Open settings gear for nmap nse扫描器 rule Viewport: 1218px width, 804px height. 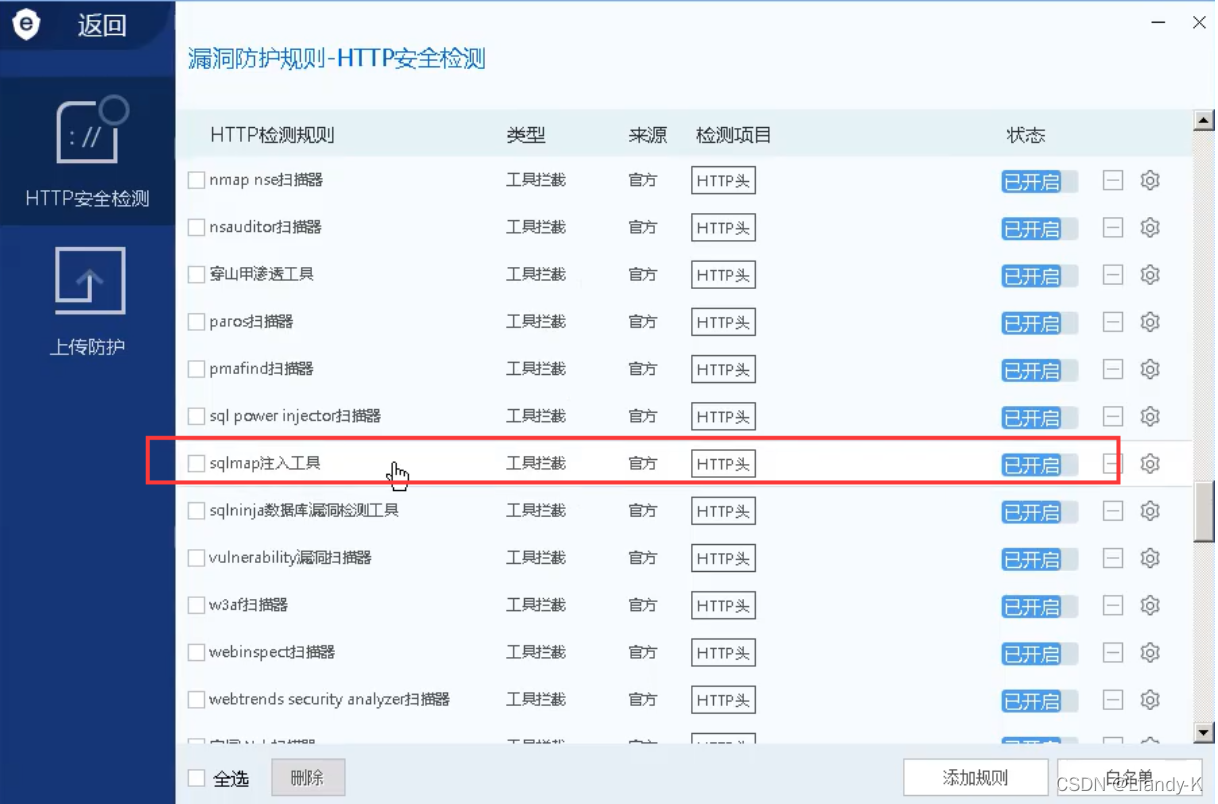(x=1150, y=181)
